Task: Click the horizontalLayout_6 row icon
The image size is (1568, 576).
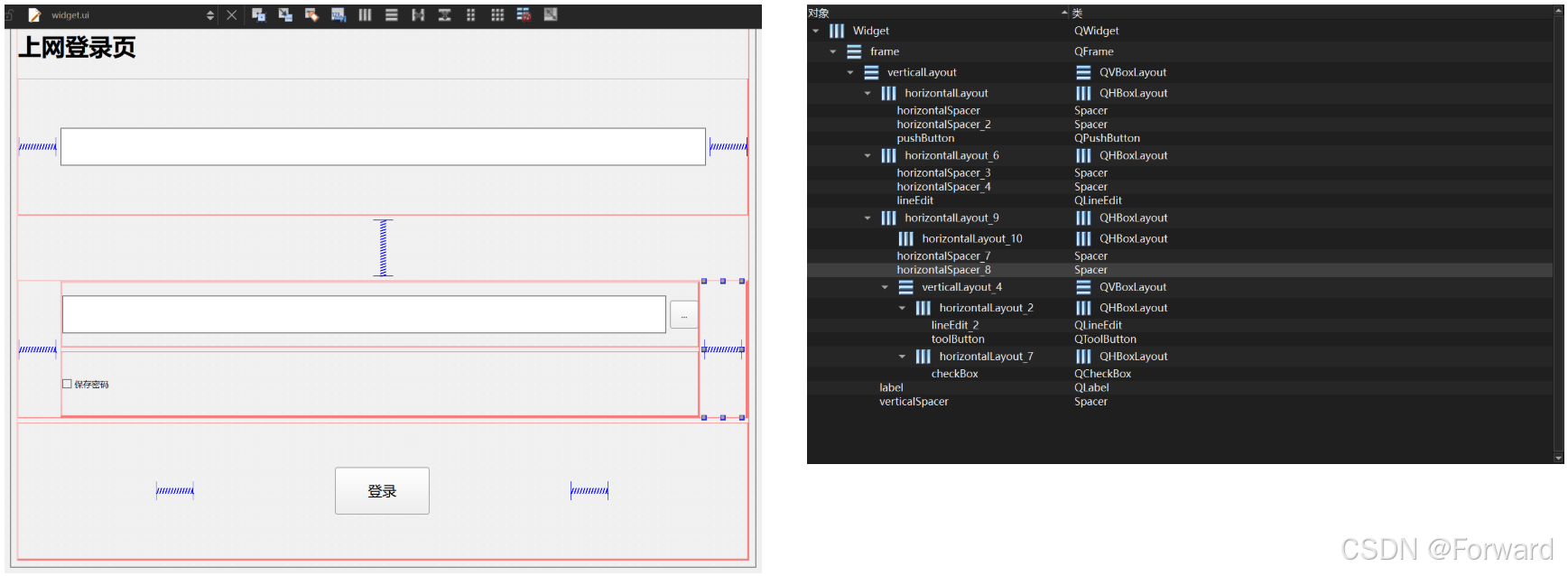Action: click(888, 155)
